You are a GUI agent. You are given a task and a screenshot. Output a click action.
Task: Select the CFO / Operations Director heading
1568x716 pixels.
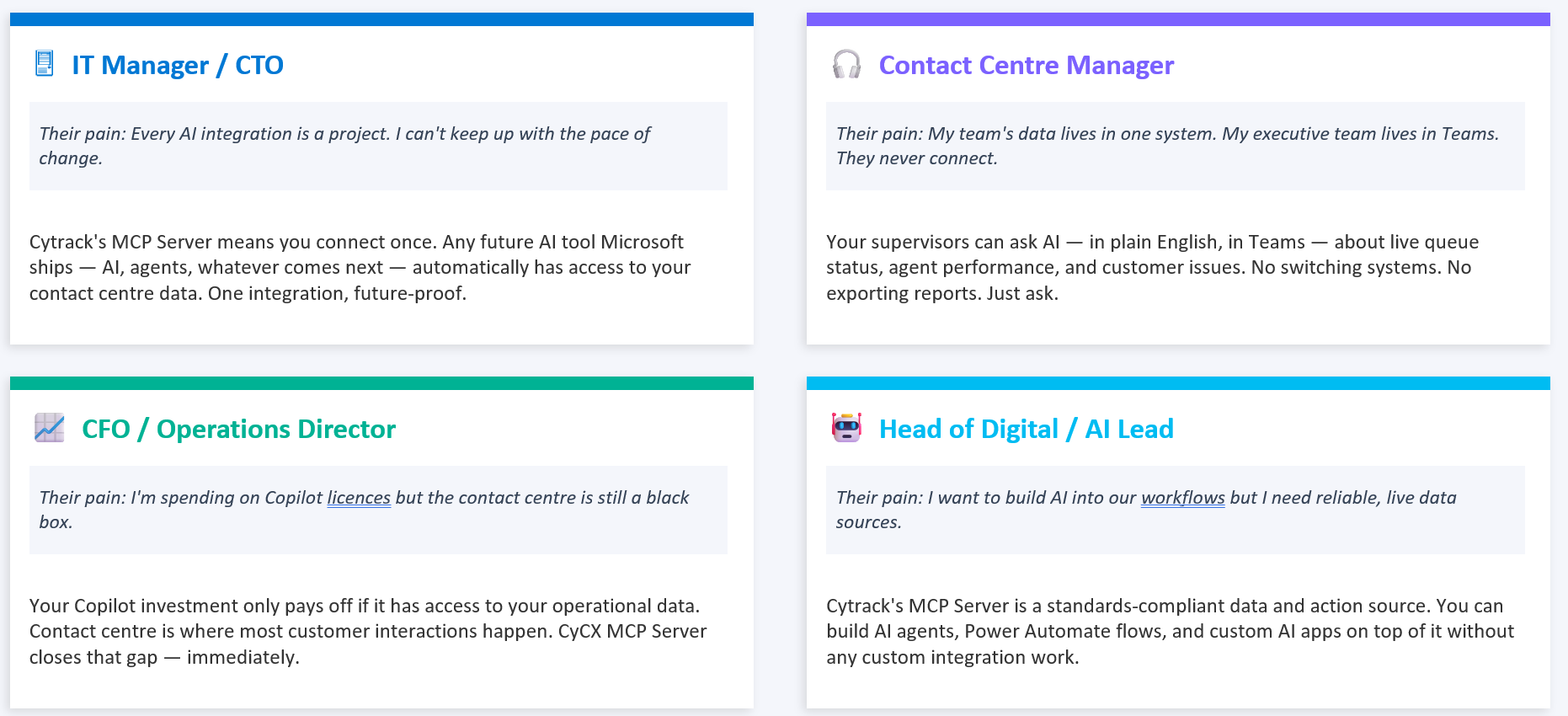[238, 429]
